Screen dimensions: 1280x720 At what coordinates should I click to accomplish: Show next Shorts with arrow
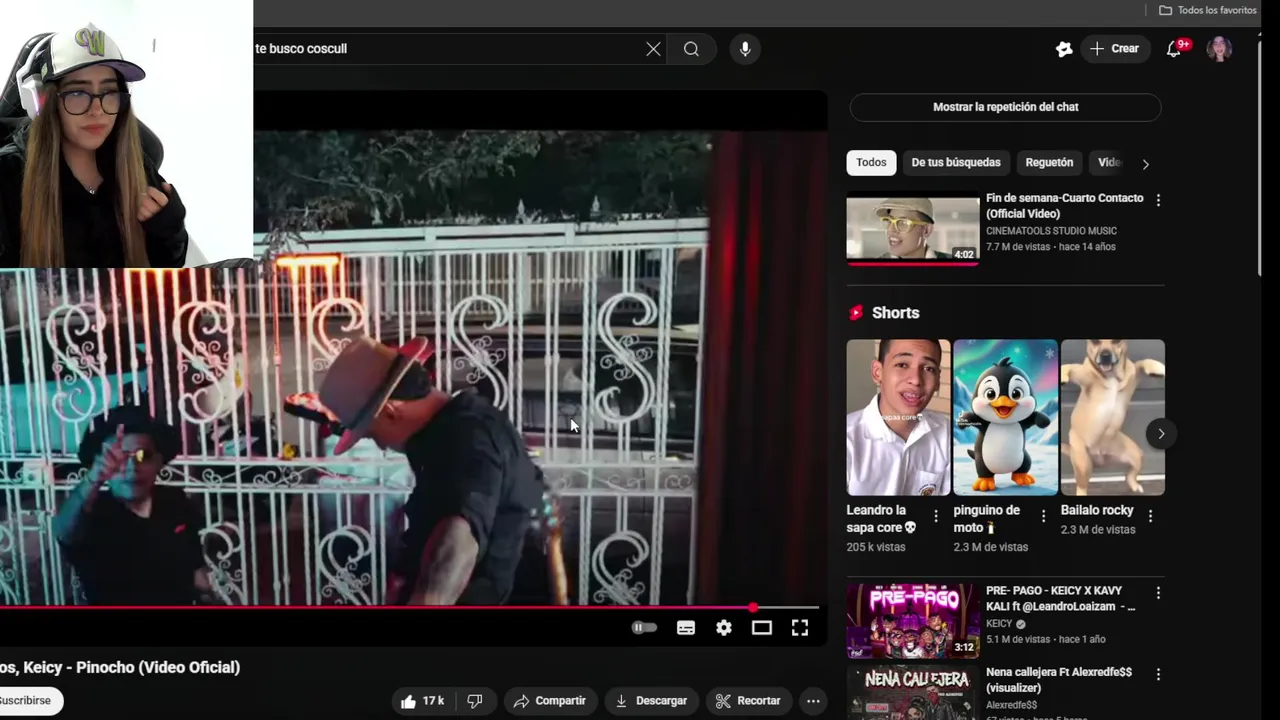click(1161, 433)
